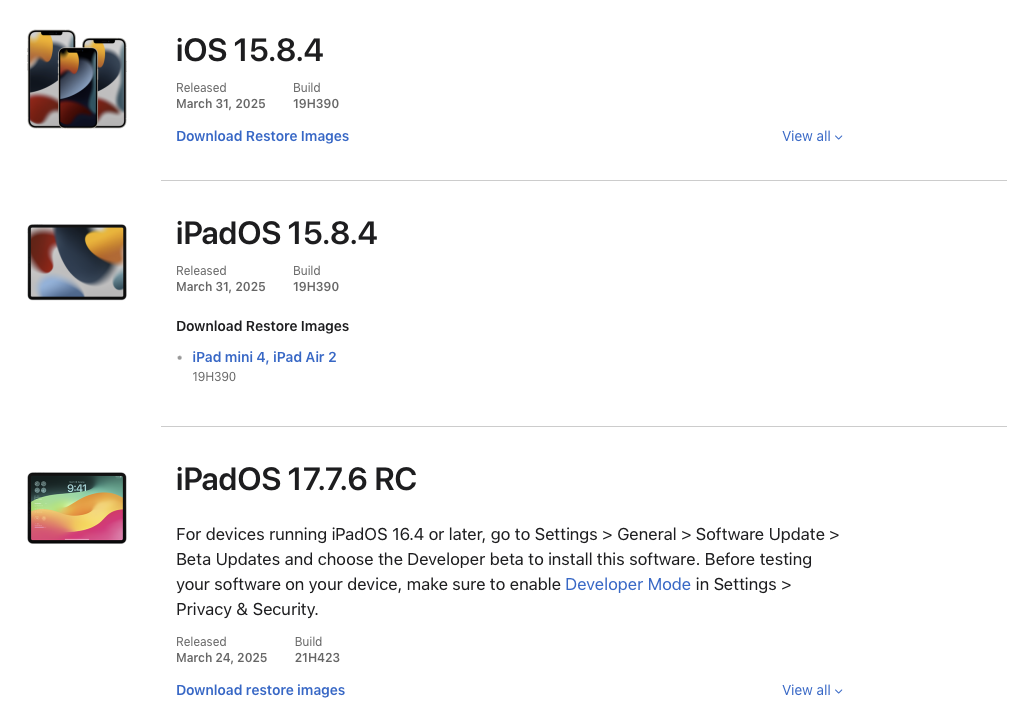
Task: Click the build number 21H423
Action: [317, 657]
